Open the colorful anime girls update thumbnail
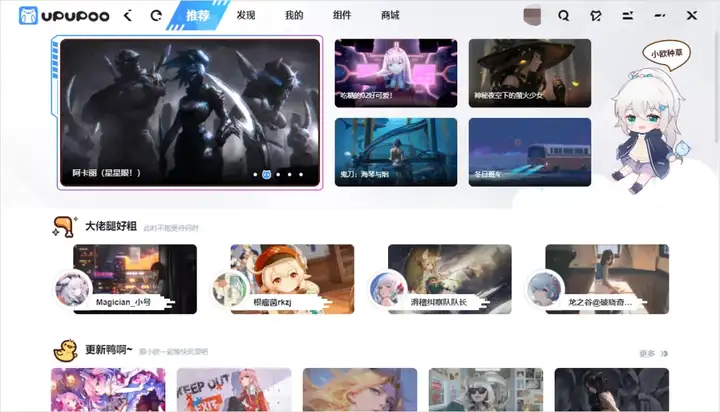The width and height of the screenshot is (720, 412). tap(108, 390)
